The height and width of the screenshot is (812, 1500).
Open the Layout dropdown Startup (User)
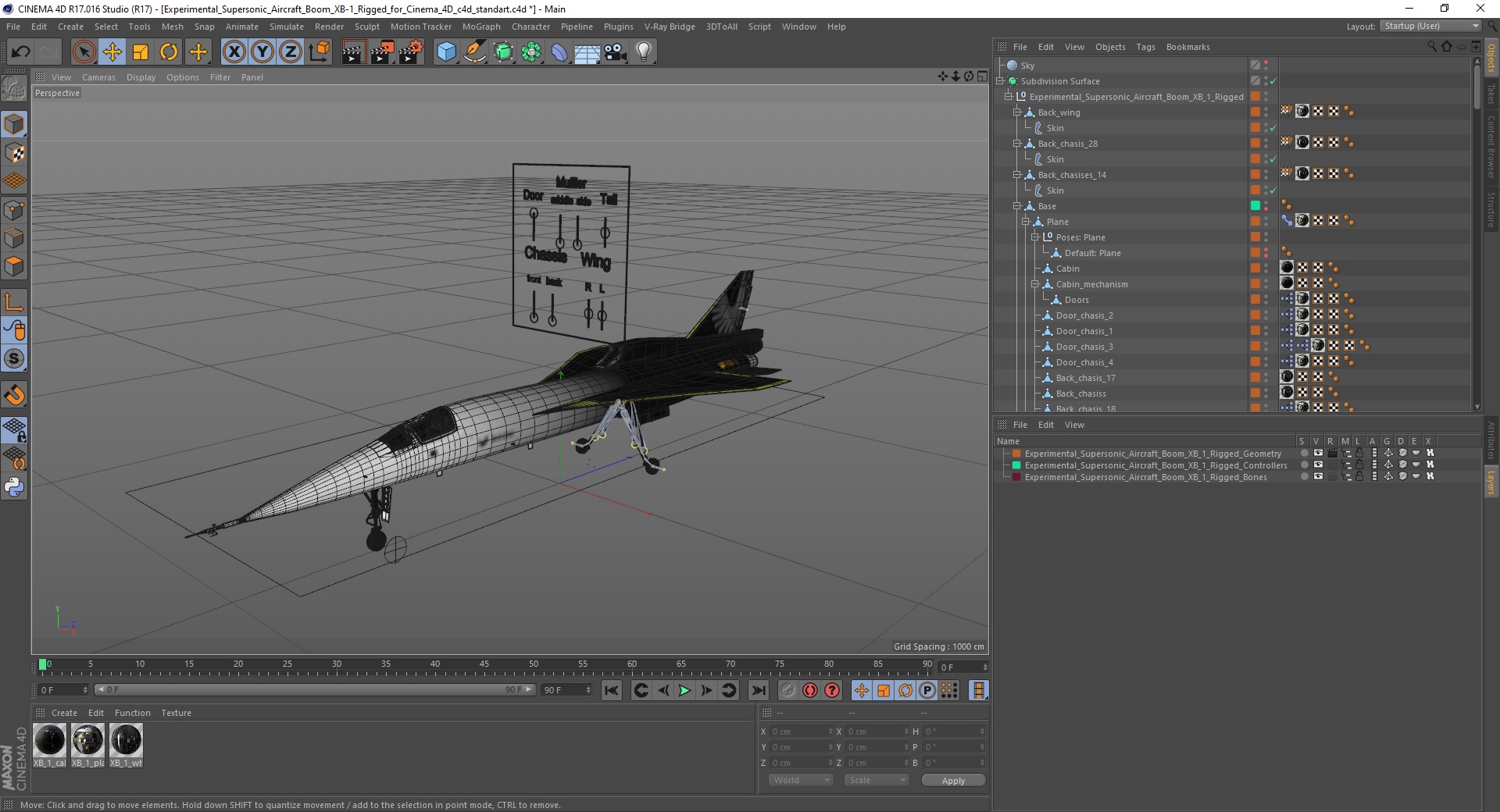point(1430,26)
